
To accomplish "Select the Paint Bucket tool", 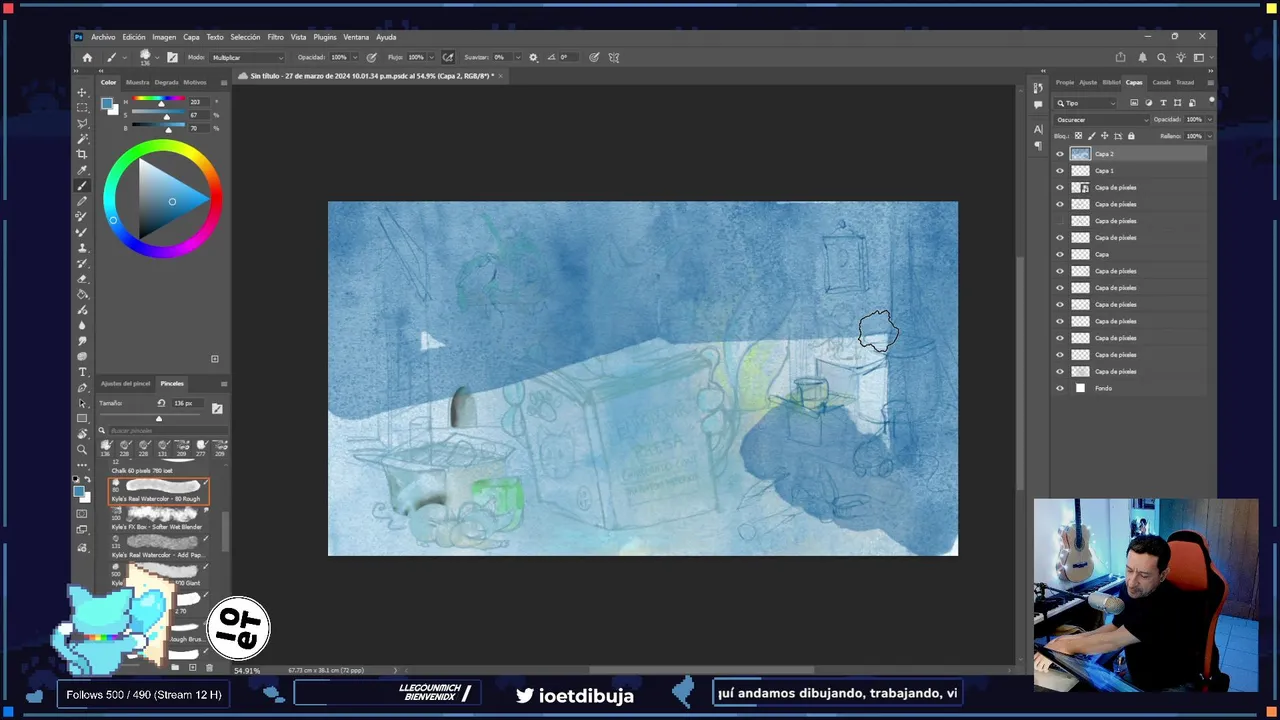I will (82, 294).
